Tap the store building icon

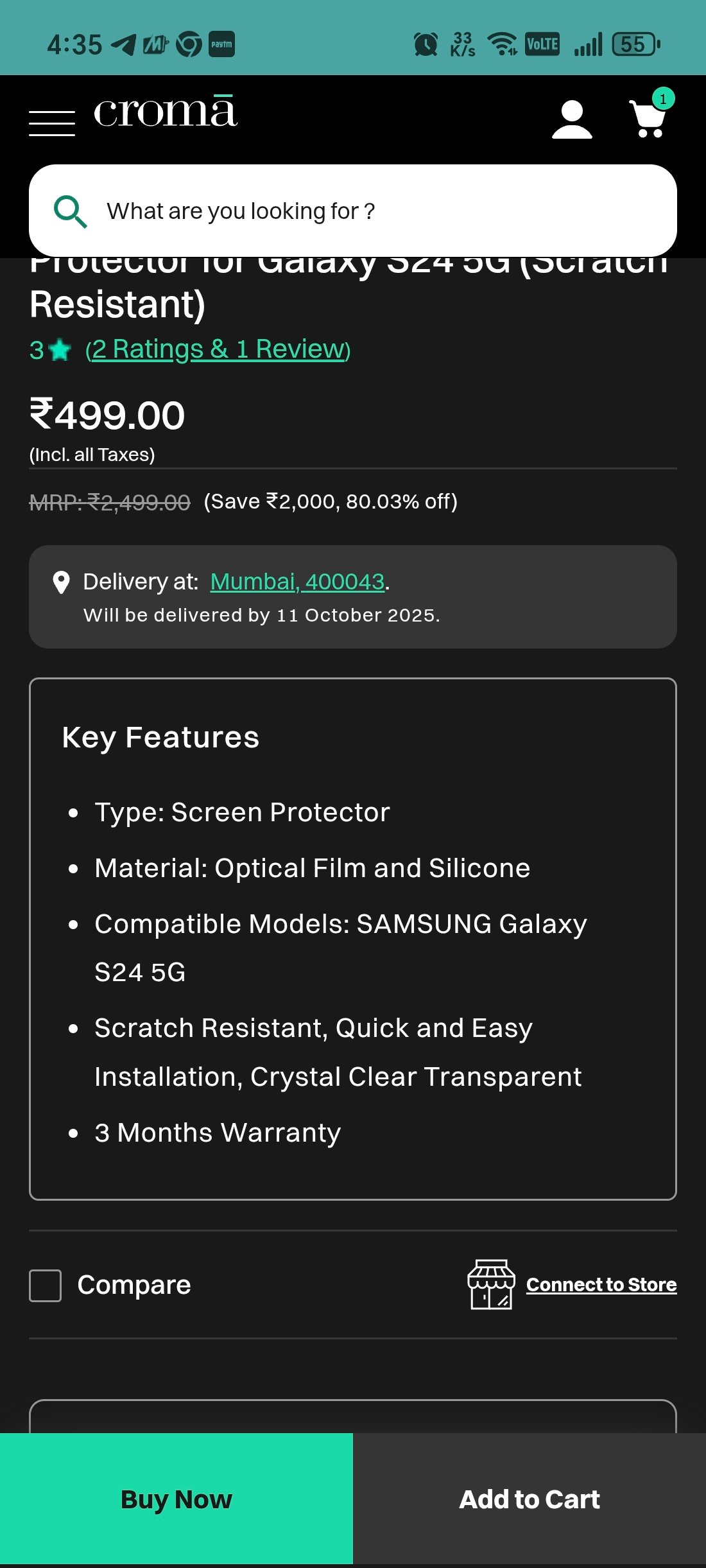click(x=491, y=1284)
